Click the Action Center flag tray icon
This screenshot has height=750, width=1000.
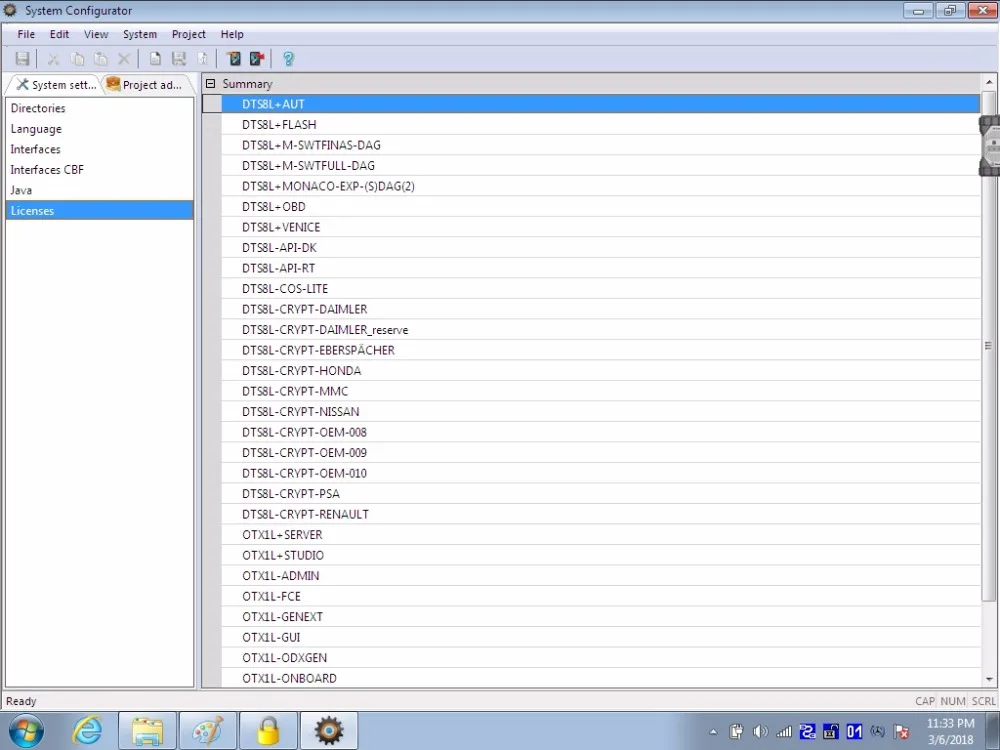tap(901, 732)
